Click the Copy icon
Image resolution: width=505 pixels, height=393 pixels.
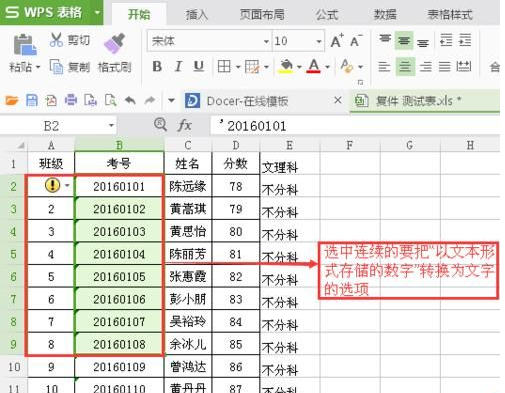click(x=56, y=66)
